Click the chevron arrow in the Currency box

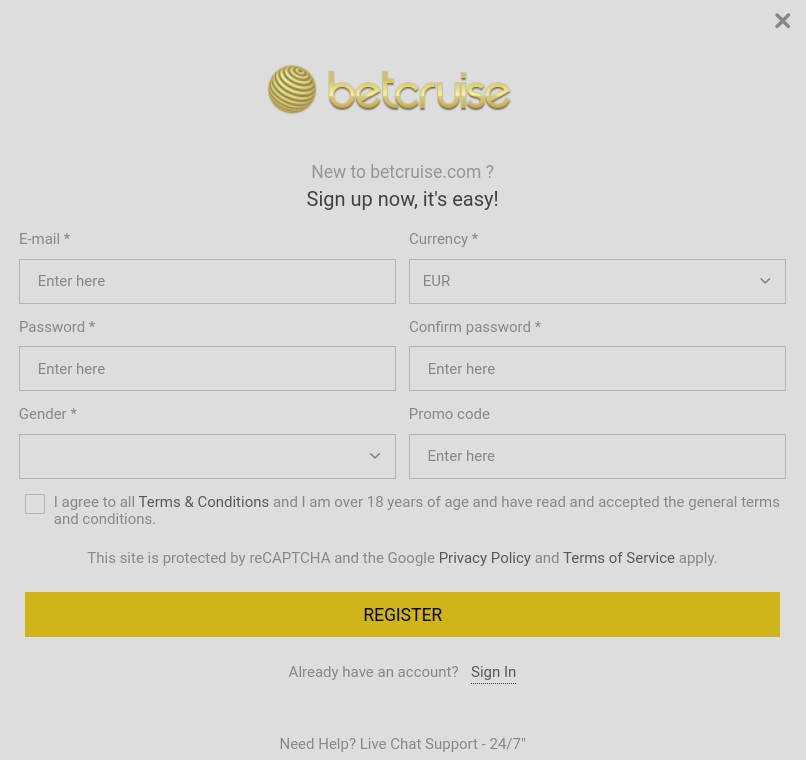pyautogui.click(x=765, y=281)
